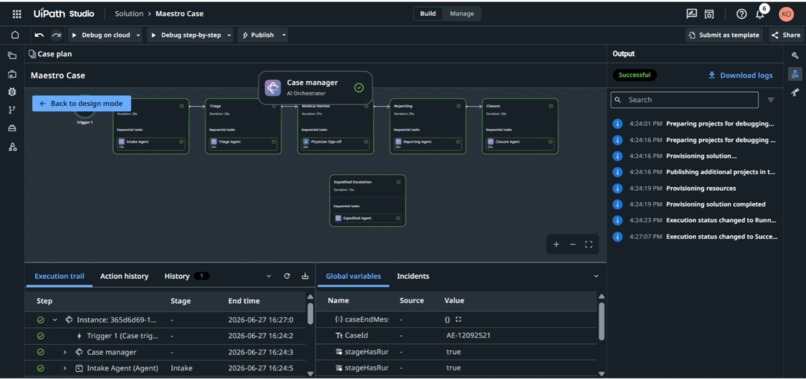Select the Intake Agent task in the Intake stage
The width and height of the screenshot is (806, 379).
(x=151, y=143)
